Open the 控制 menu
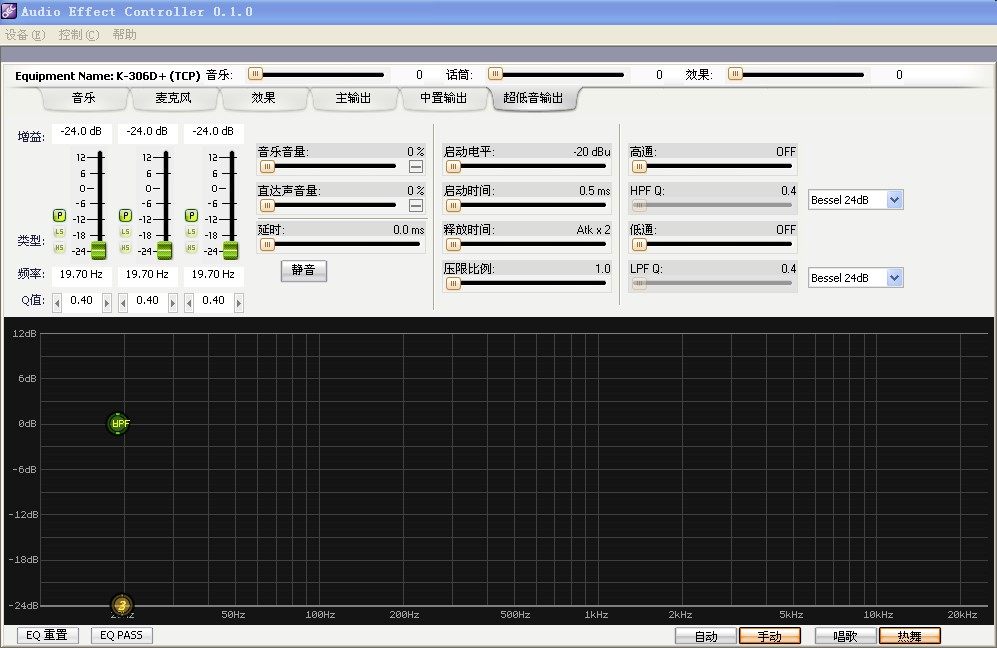The image size is (997, 648). [78, 34]
